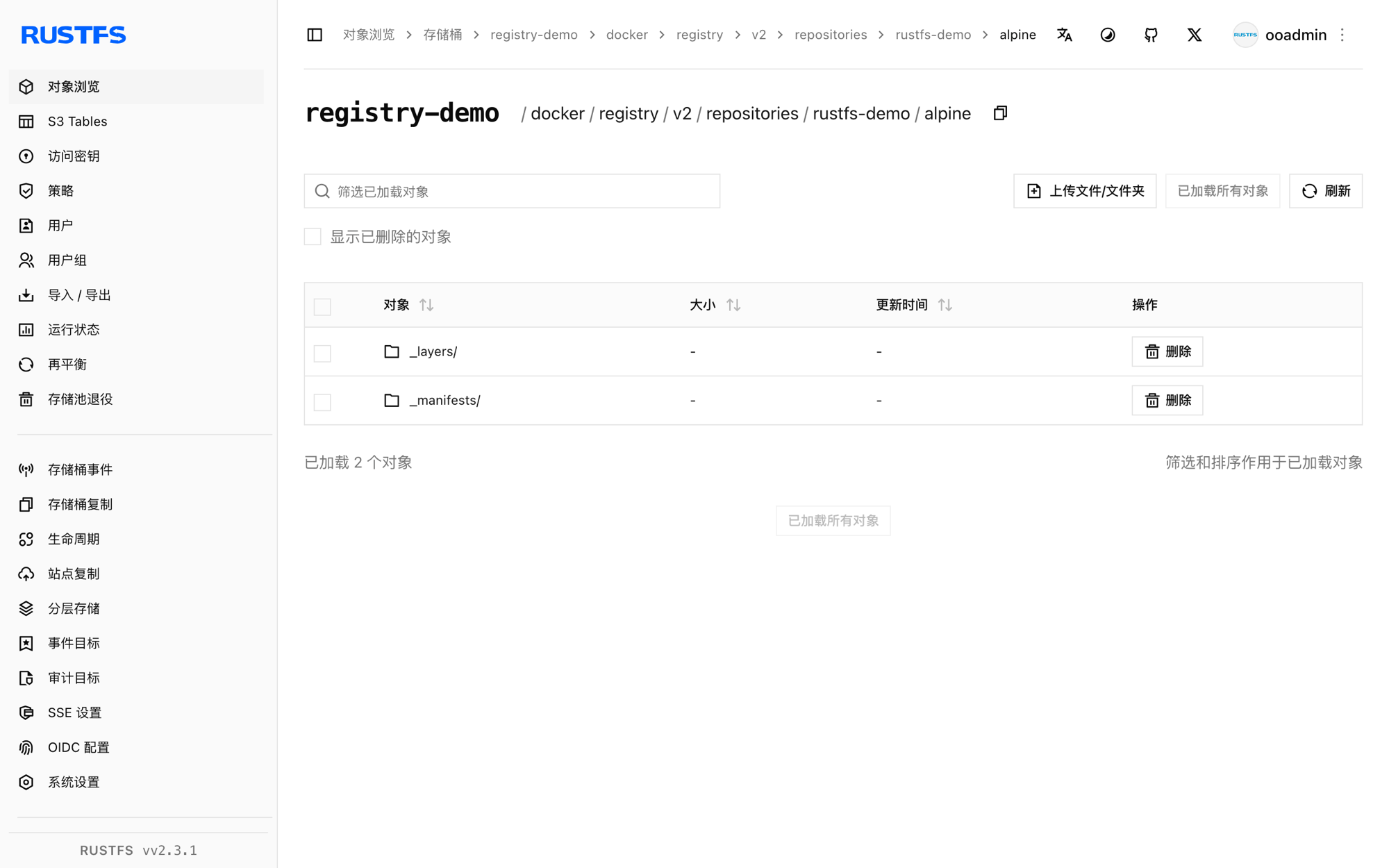
Task: Sort by size column arrows
Action: [x=733, y=305]
